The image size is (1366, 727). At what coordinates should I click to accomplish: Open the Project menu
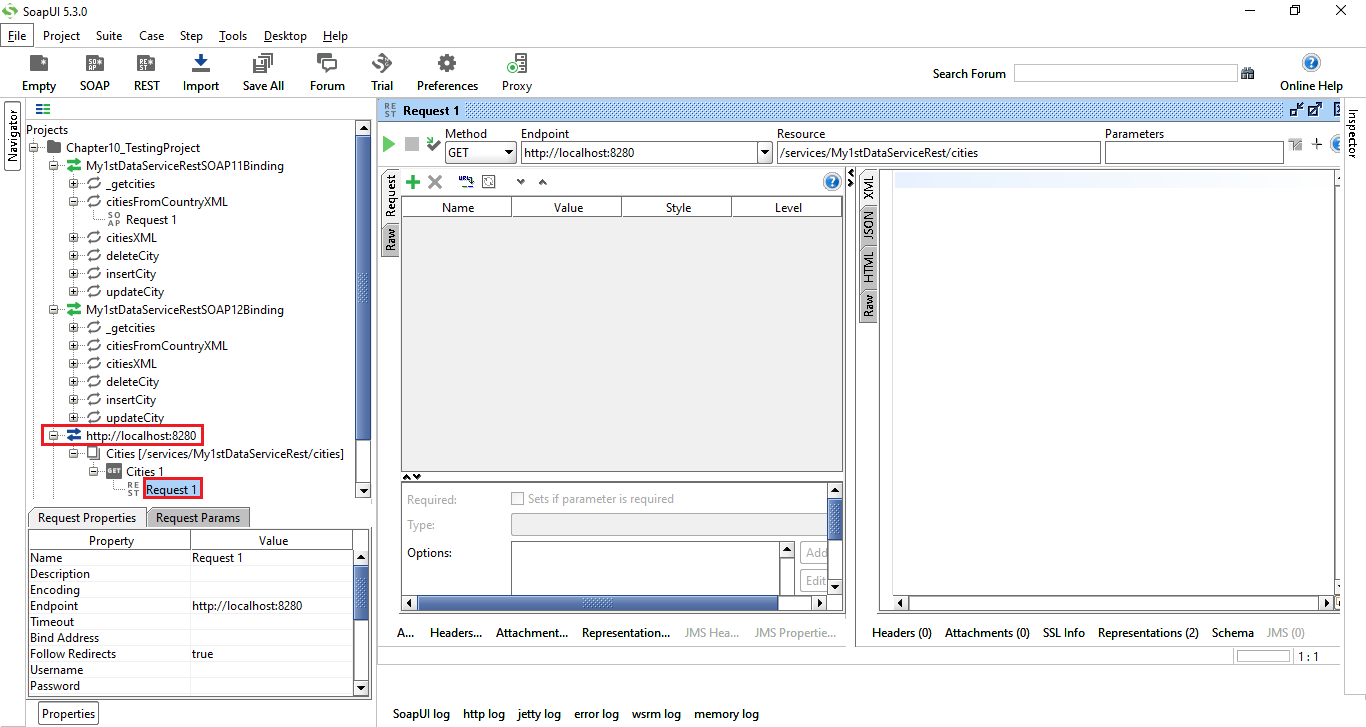click(x=61, y=36)
